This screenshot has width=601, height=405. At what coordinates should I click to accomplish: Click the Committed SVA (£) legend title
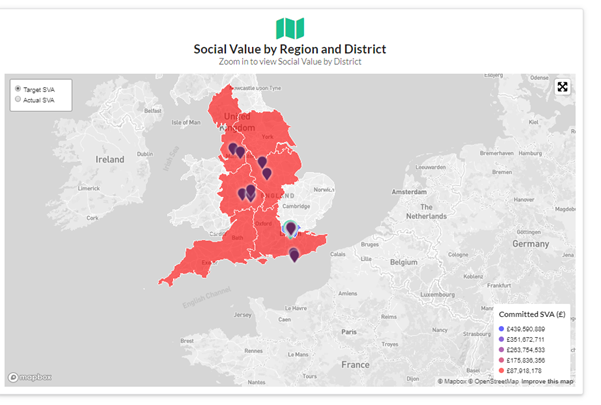click(x=533, y=314)
